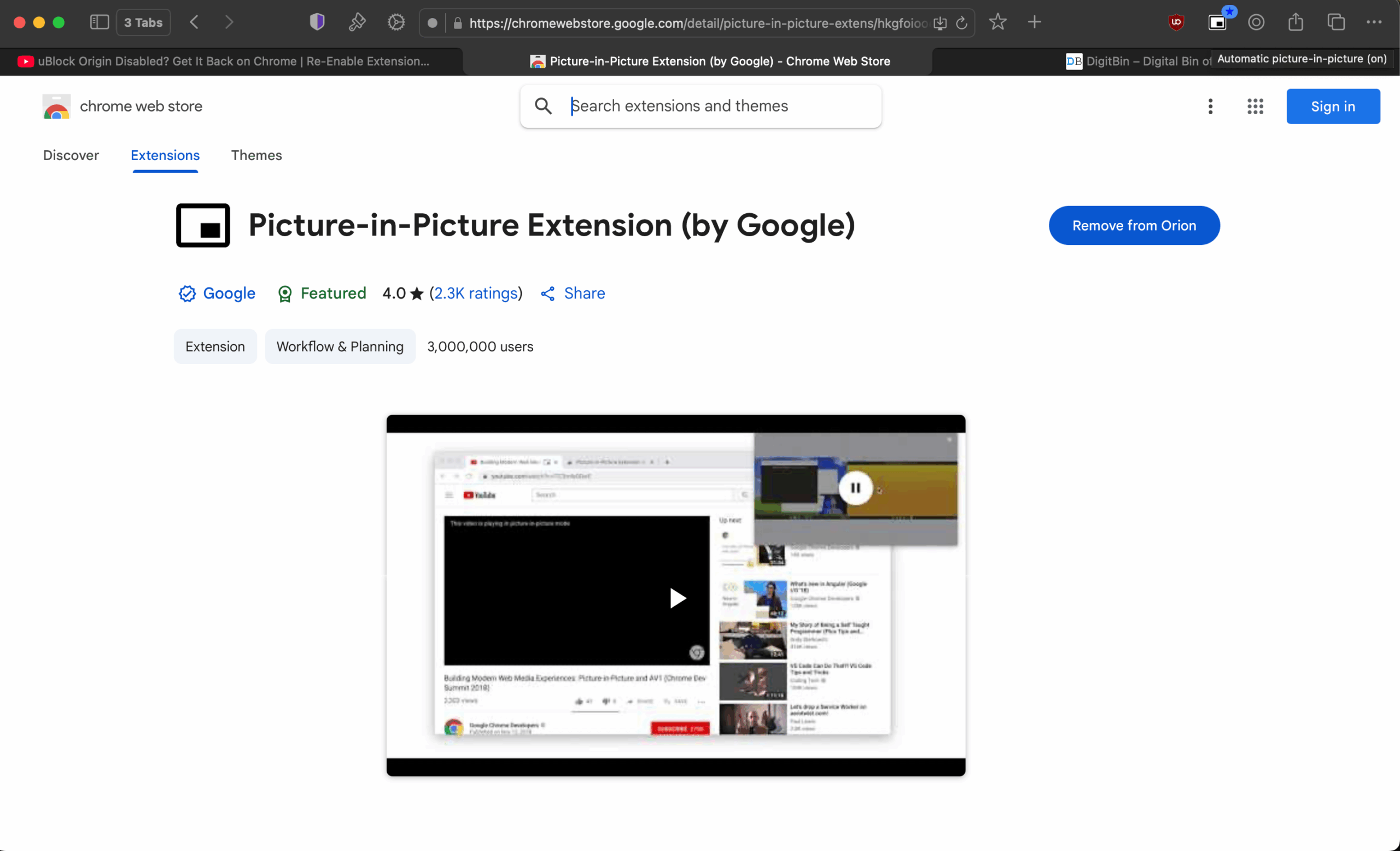This screenshot has height=851, width=1400.
Task: Open the website settings gear icon
Action: point(396,22)
